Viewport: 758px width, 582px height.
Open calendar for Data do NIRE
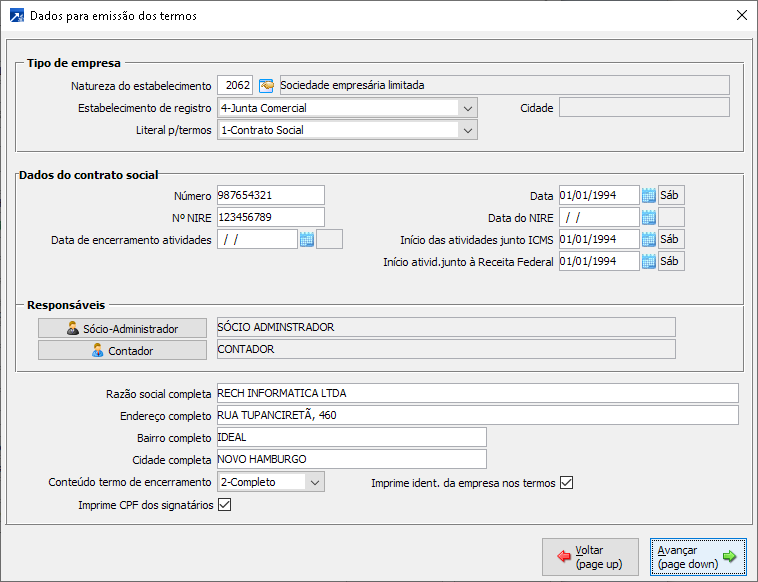(648, 218)
